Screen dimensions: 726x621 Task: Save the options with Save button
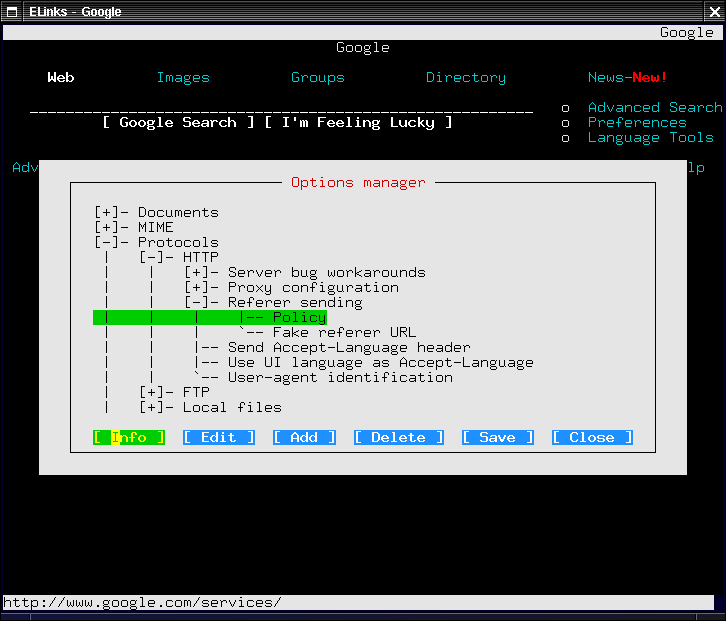(x=498, y=438)
